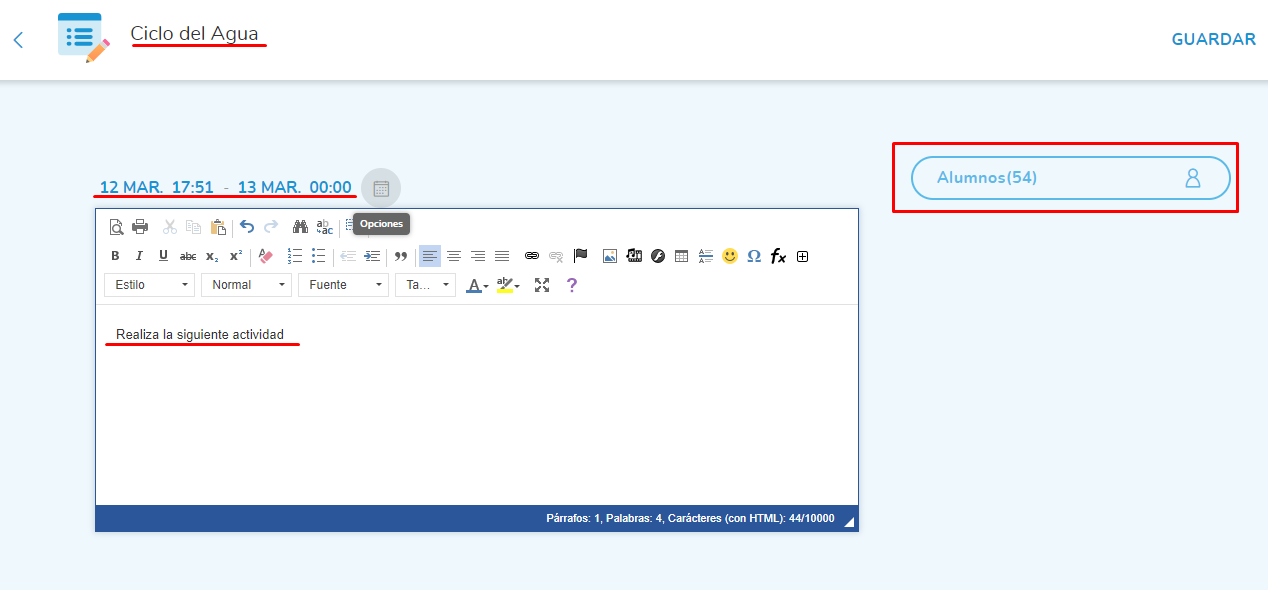Undo the last edit
Viewport: 1268px width, 590px height.
click(247, 227)
